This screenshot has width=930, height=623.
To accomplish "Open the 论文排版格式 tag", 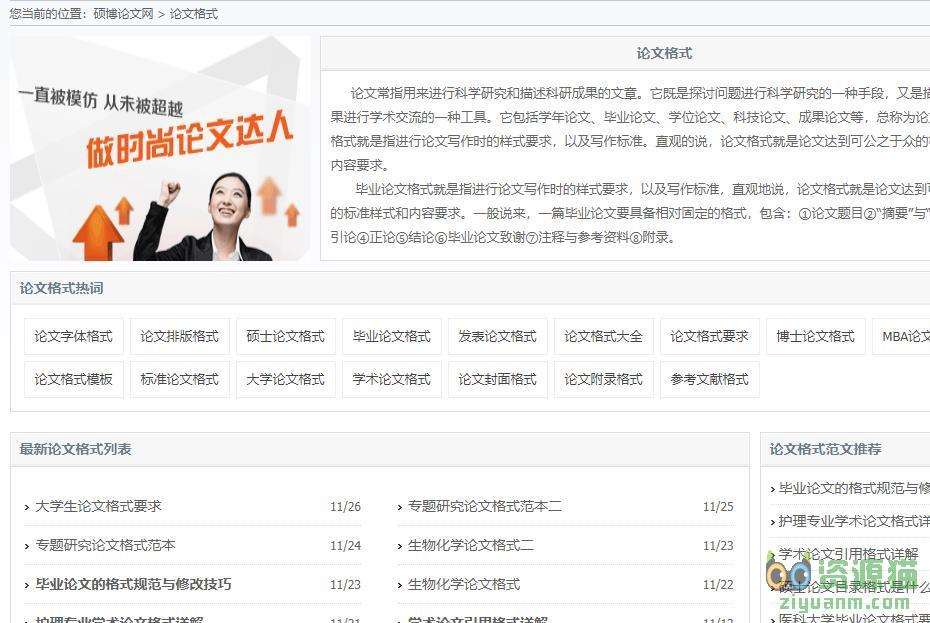I will pyautogui.click(x=180, y=336).
